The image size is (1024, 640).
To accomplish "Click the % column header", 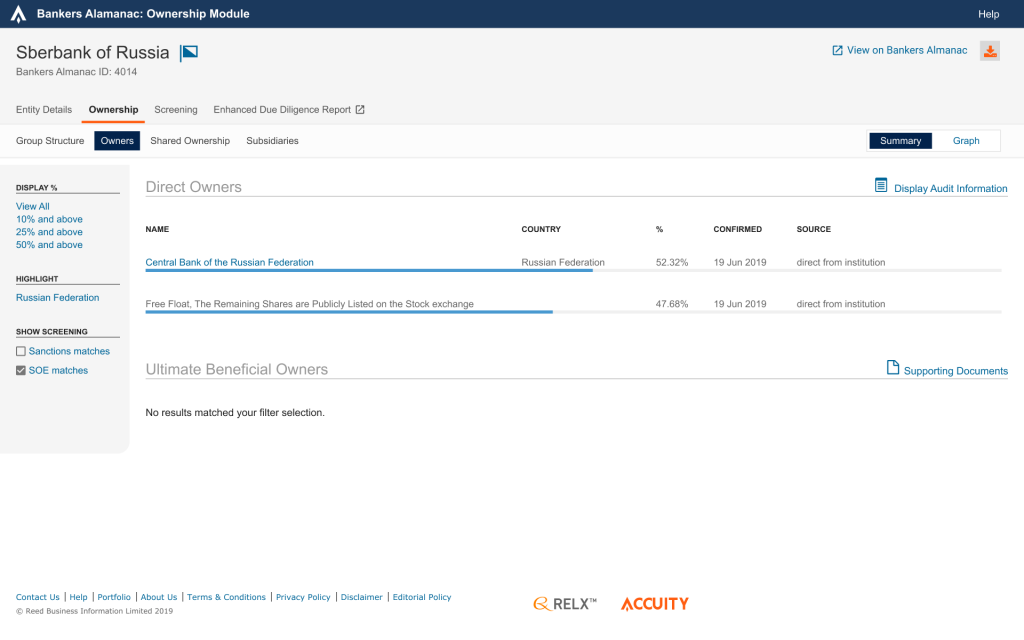I will [660, 229].
